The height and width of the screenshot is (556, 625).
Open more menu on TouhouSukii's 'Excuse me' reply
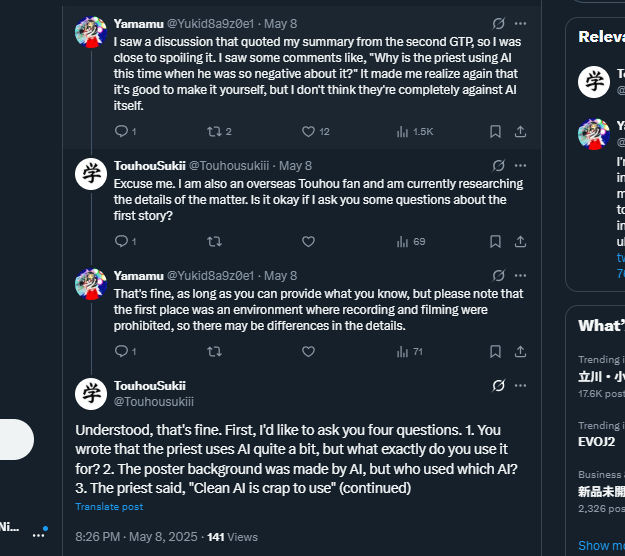[x=520, y=165]
